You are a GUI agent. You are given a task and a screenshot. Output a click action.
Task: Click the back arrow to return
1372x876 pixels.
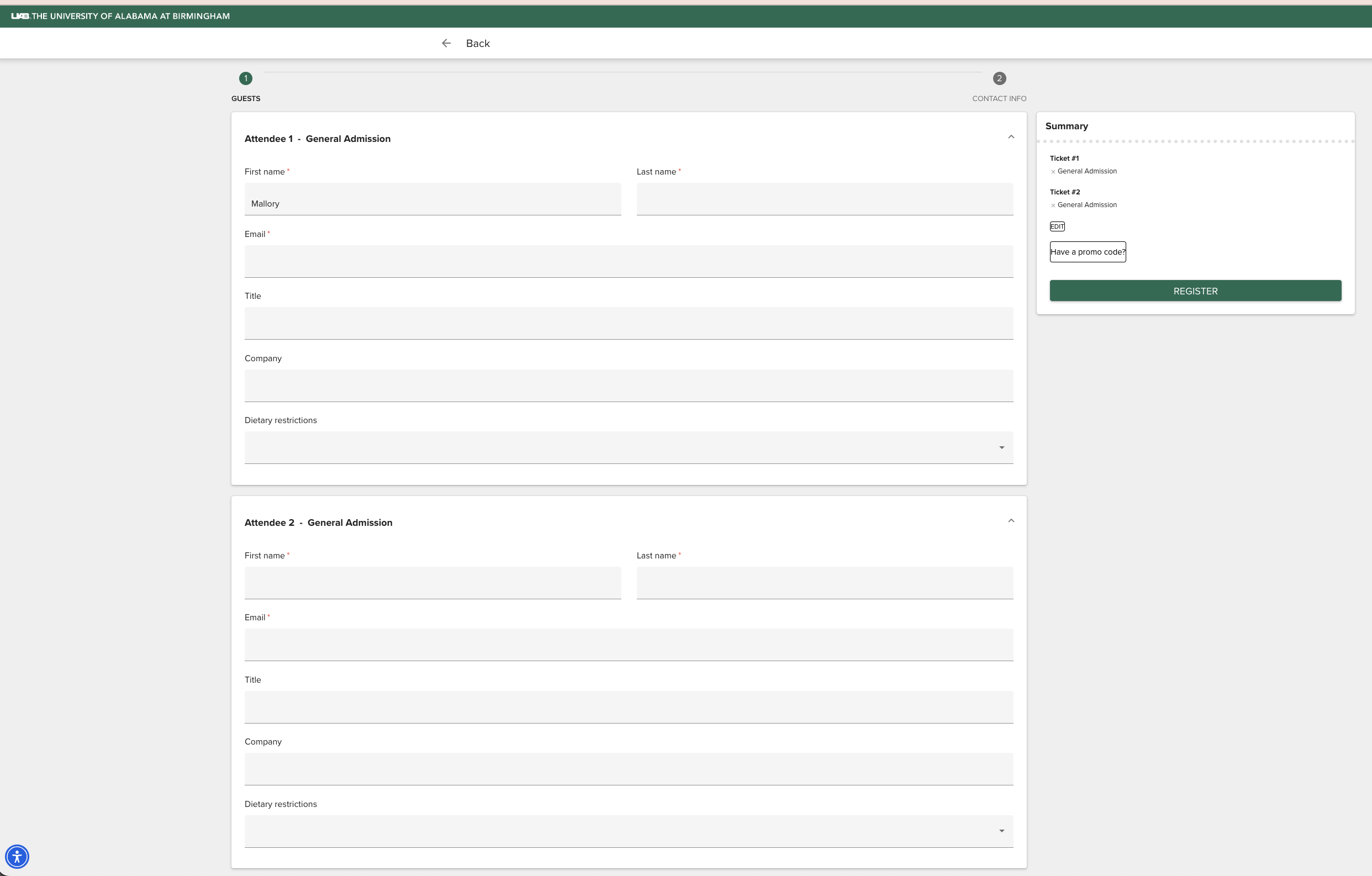coord(446,43)
